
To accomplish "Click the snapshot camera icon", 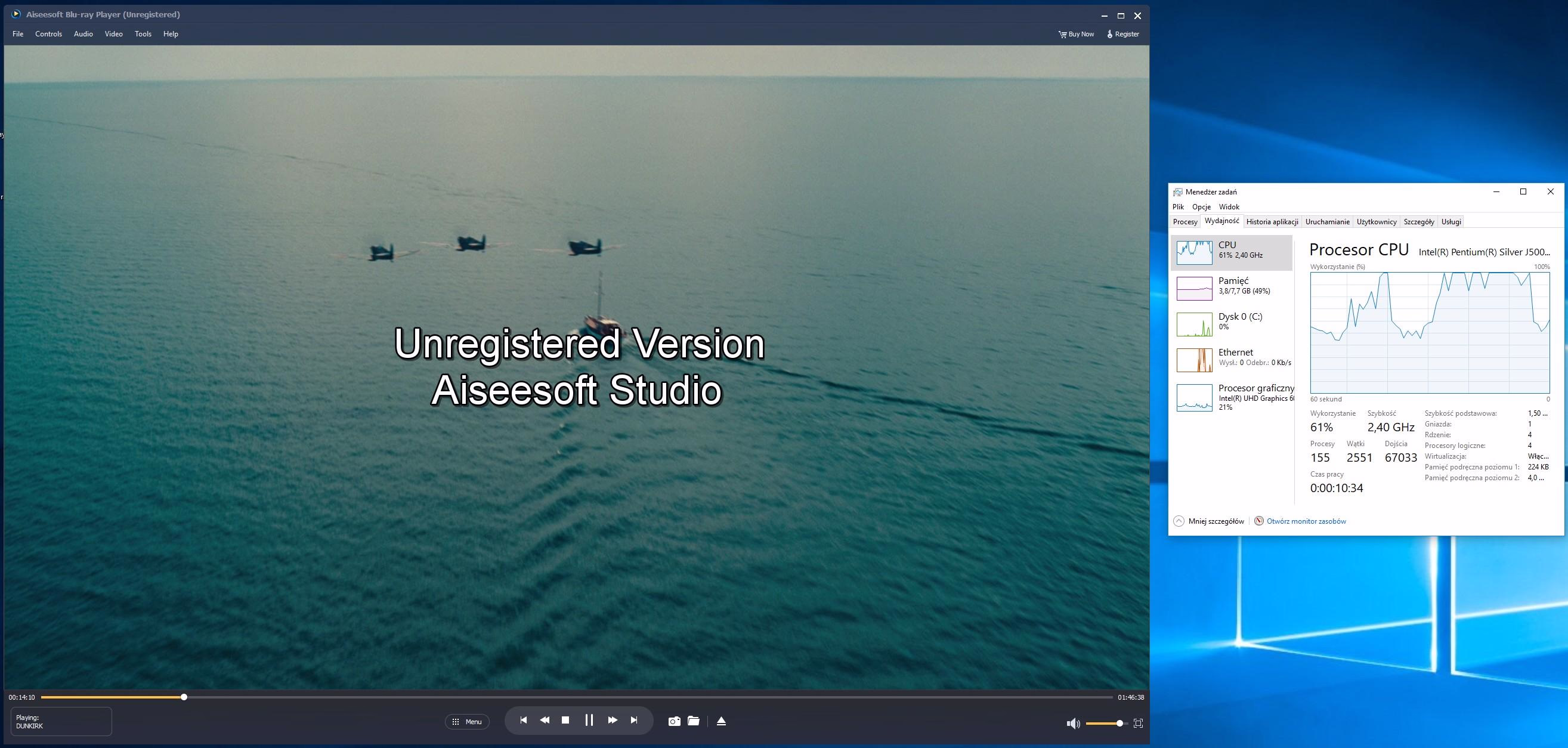I will tap(674, 721).
